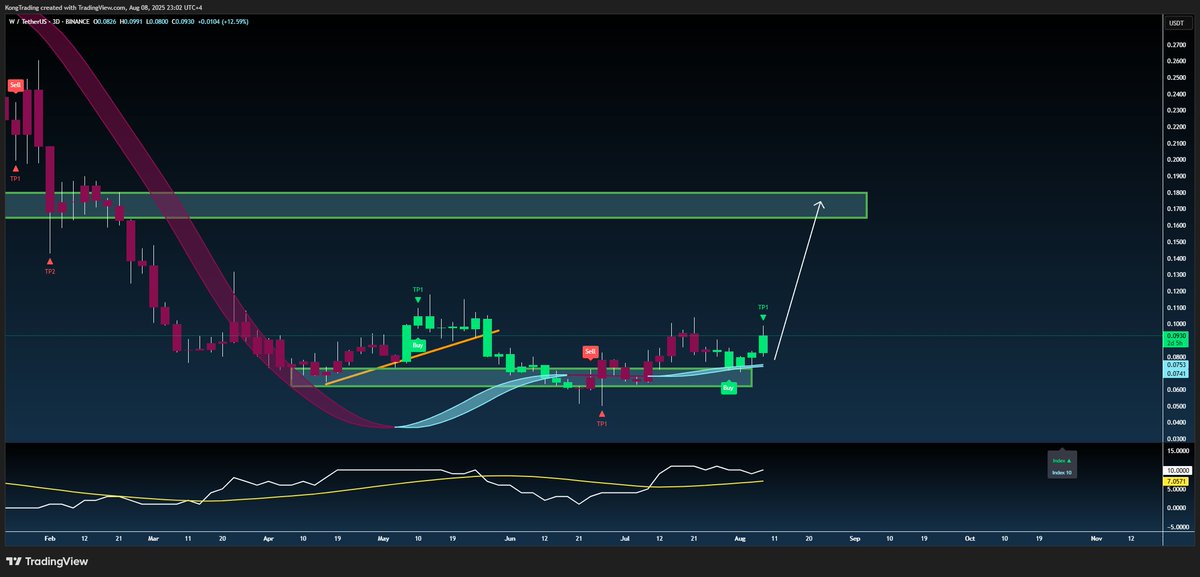Click the 0.0300 price scale level
The height and width of the screenshot is (577, 1200).
1176,439
